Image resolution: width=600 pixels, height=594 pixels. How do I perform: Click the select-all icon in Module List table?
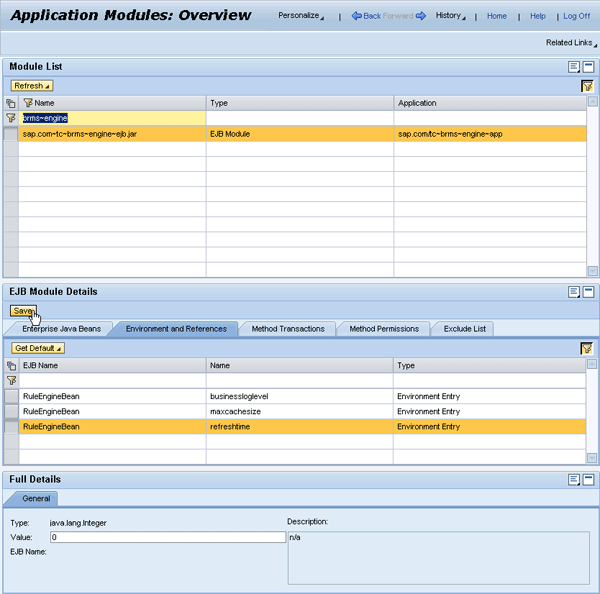(x=11, y=103)
